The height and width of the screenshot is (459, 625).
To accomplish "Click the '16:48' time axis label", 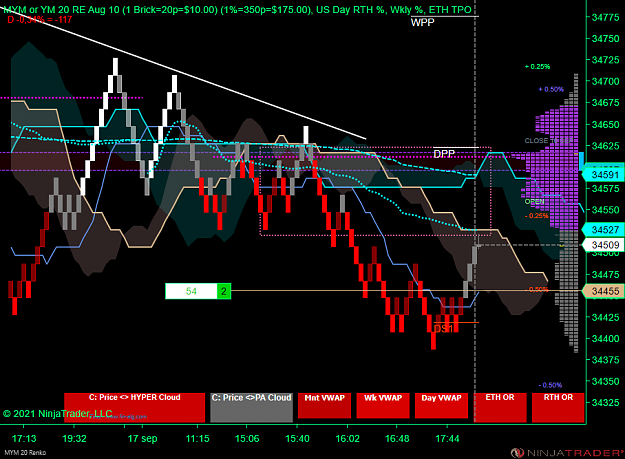I will point(397,439).
